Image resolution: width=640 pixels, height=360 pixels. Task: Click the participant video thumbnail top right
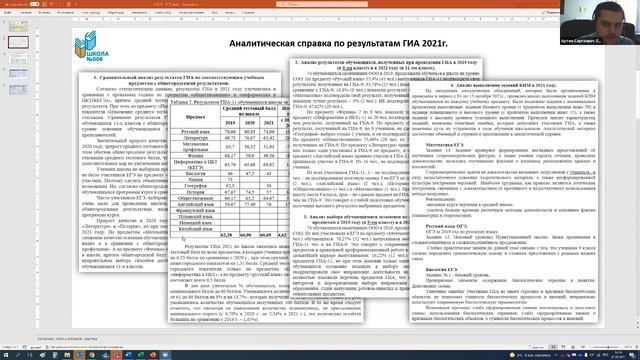click(600, 22)
